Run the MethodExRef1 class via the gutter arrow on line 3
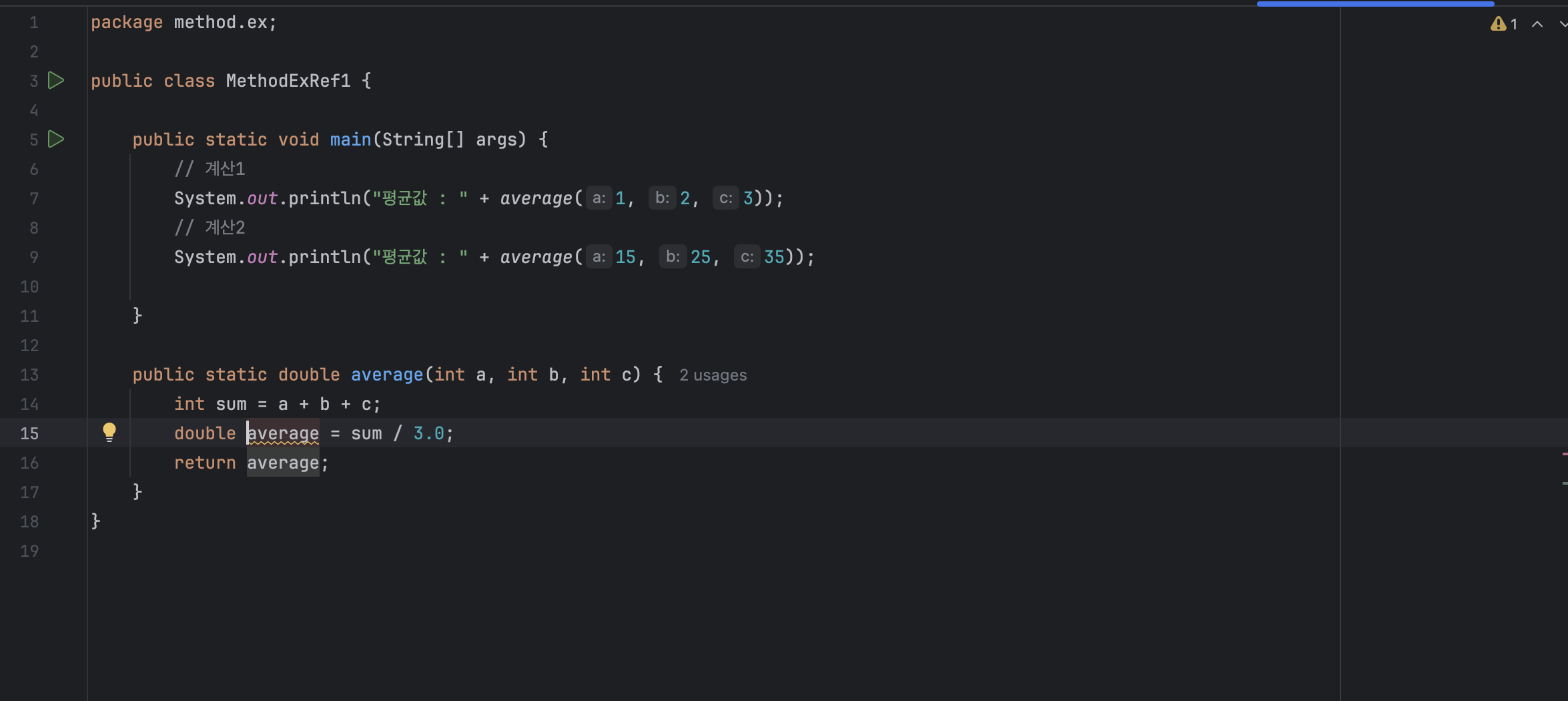The height and width of the screenshot is (701, 1568). coord(56,81)
